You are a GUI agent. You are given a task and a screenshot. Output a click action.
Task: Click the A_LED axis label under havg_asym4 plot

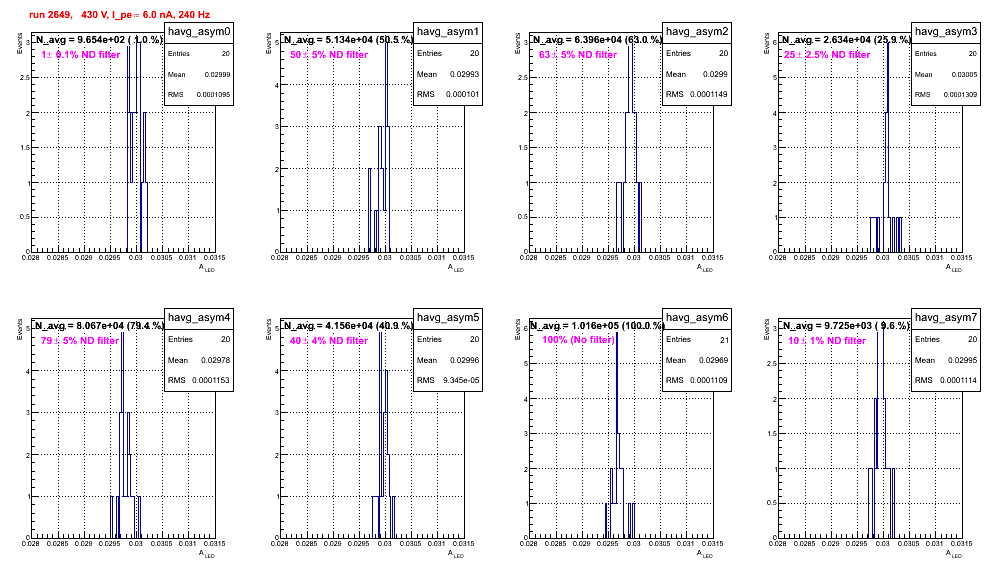207,554
